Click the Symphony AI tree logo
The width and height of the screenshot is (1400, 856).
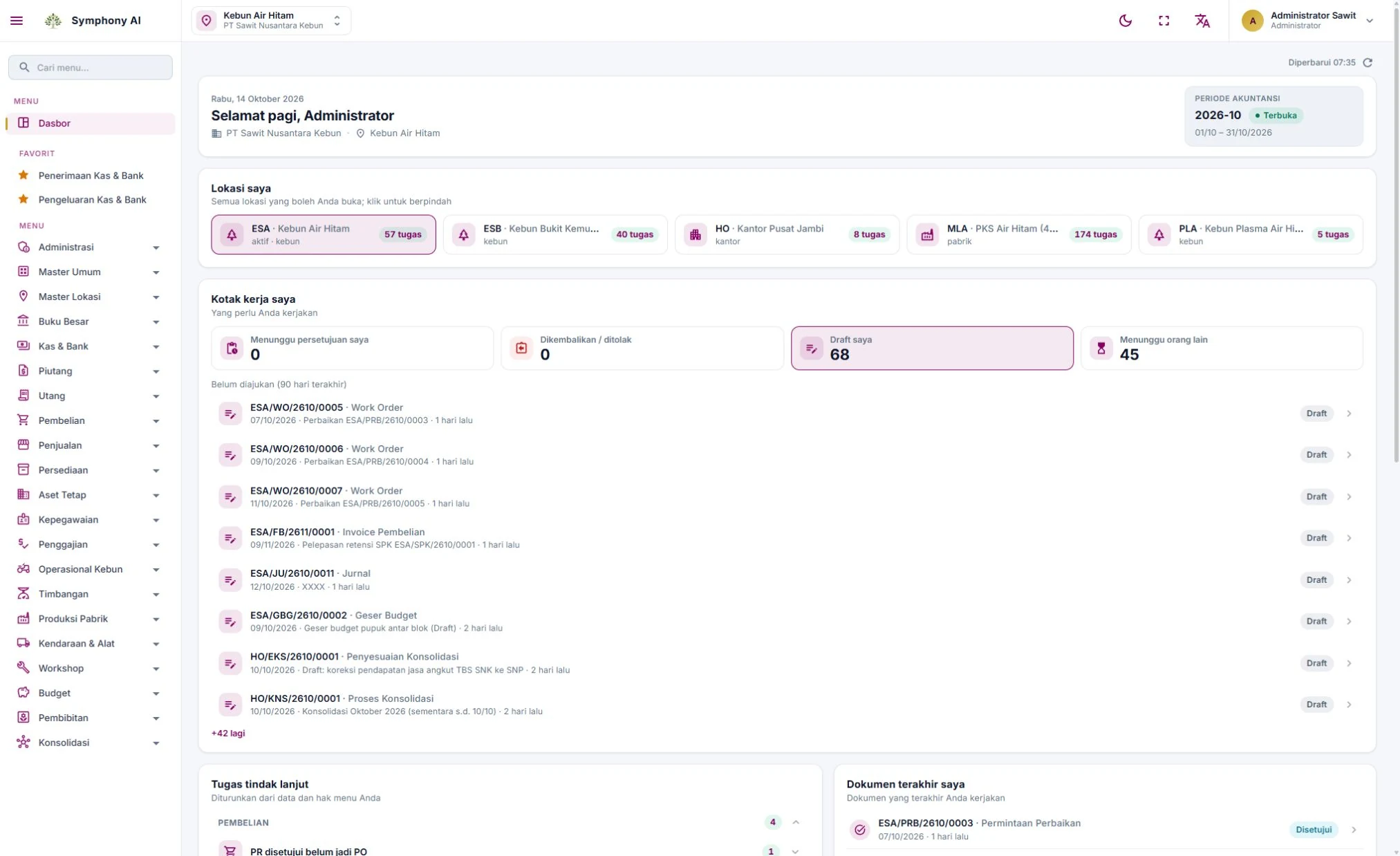tap(53, 21)
